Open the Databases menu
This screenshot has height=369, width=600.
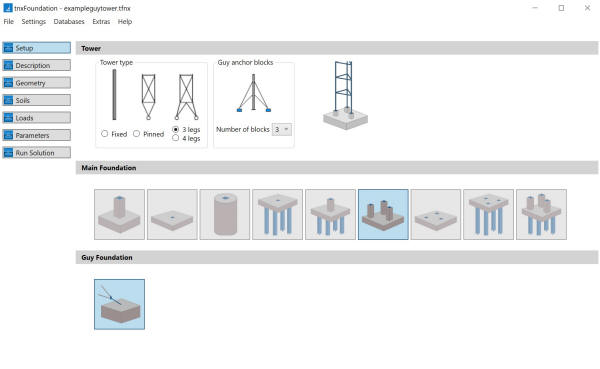[x=69, y=22]
